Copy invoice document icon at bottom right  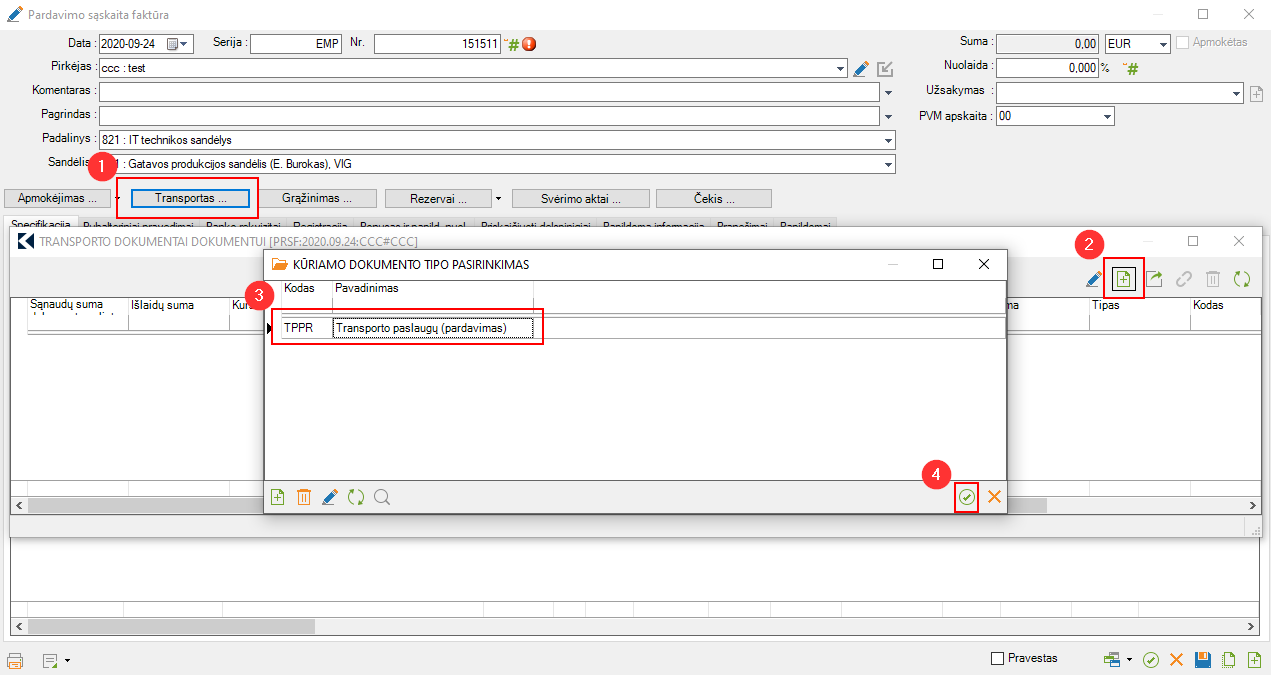tap(1229, 660)
